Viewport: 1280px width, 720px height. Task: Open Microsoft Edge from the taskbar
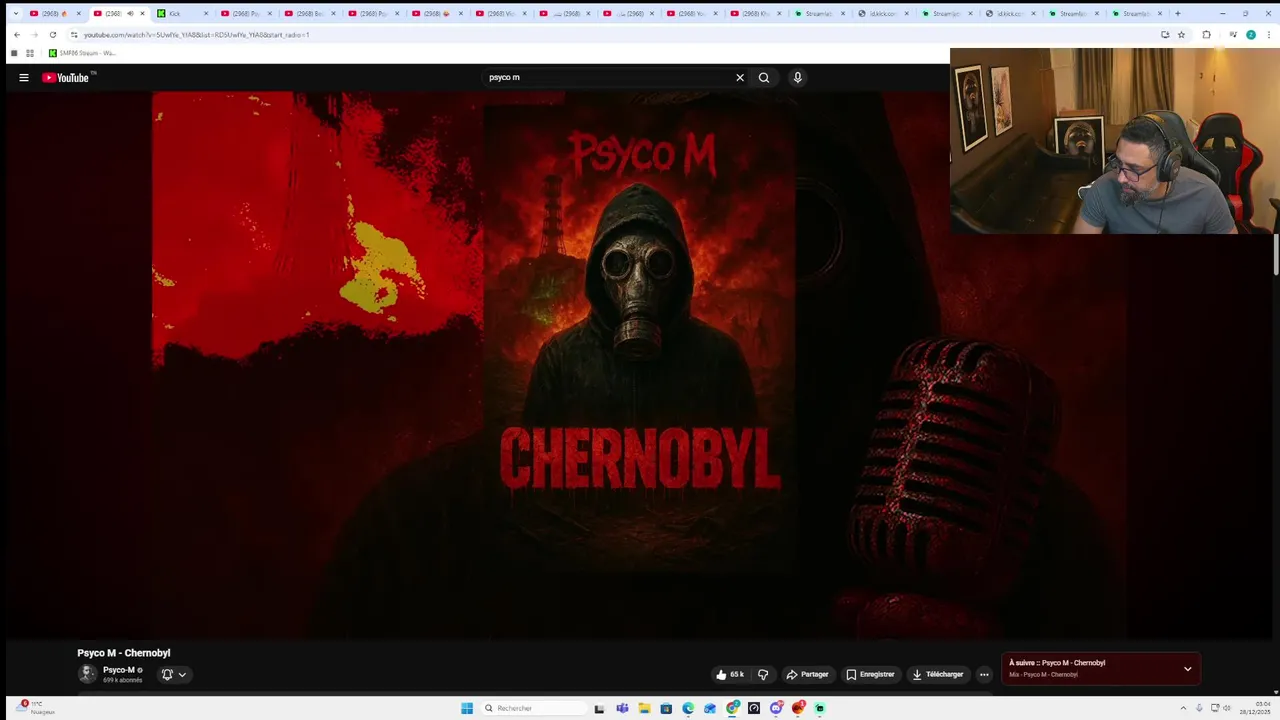coord(688,708)
